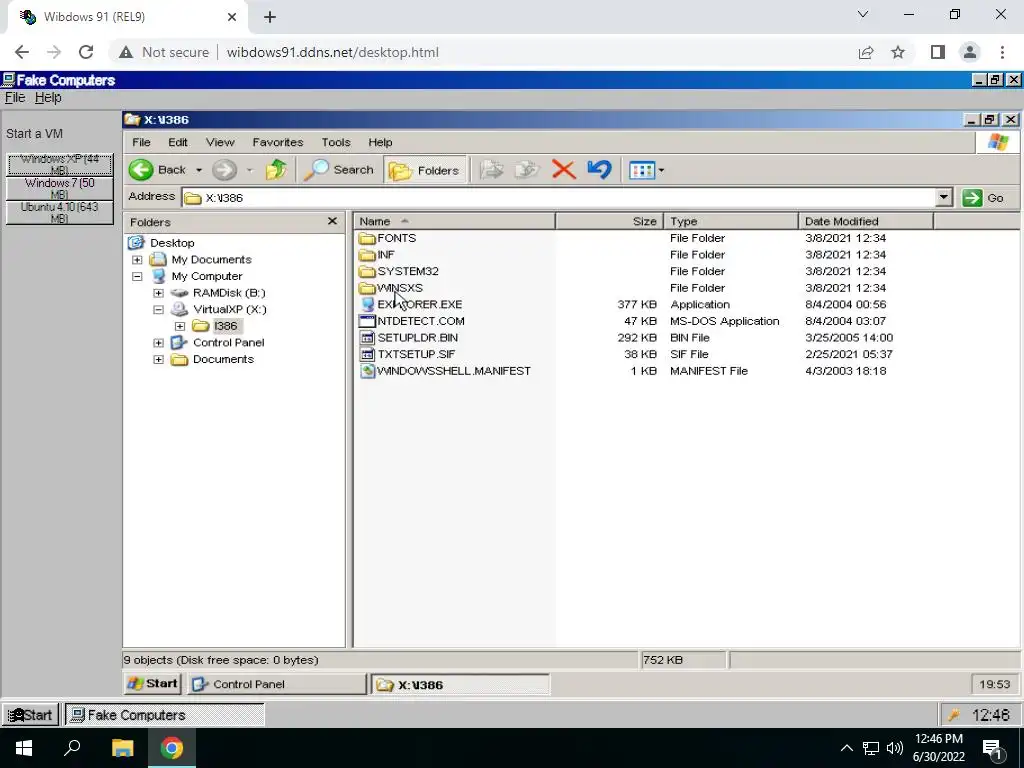Expand My Documents tree node

137,259
